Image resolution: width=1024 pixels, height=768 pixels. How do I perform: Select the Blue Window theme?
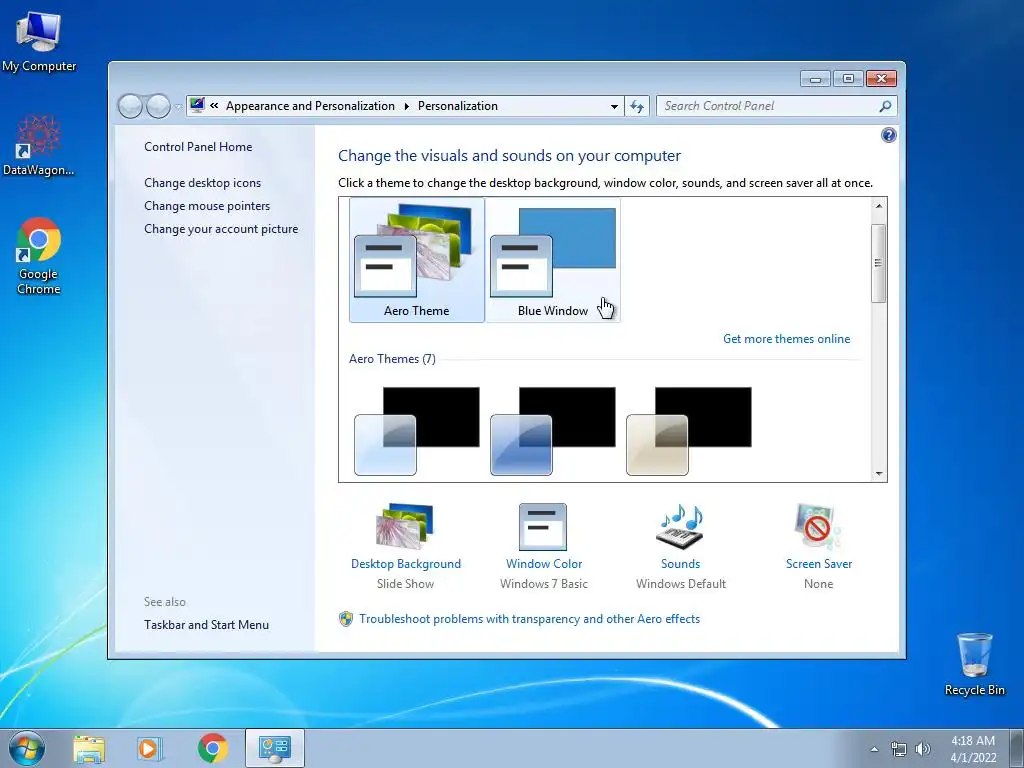552,260
